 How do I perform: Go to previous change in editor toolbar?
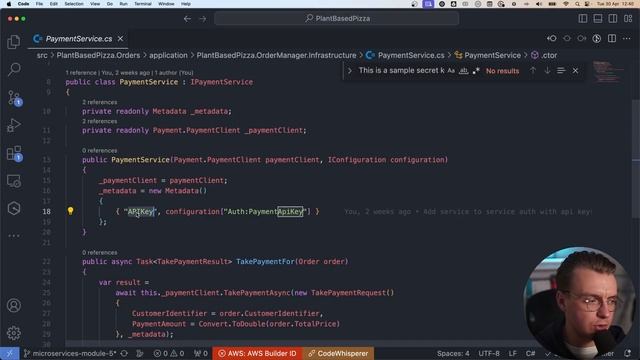552,38
